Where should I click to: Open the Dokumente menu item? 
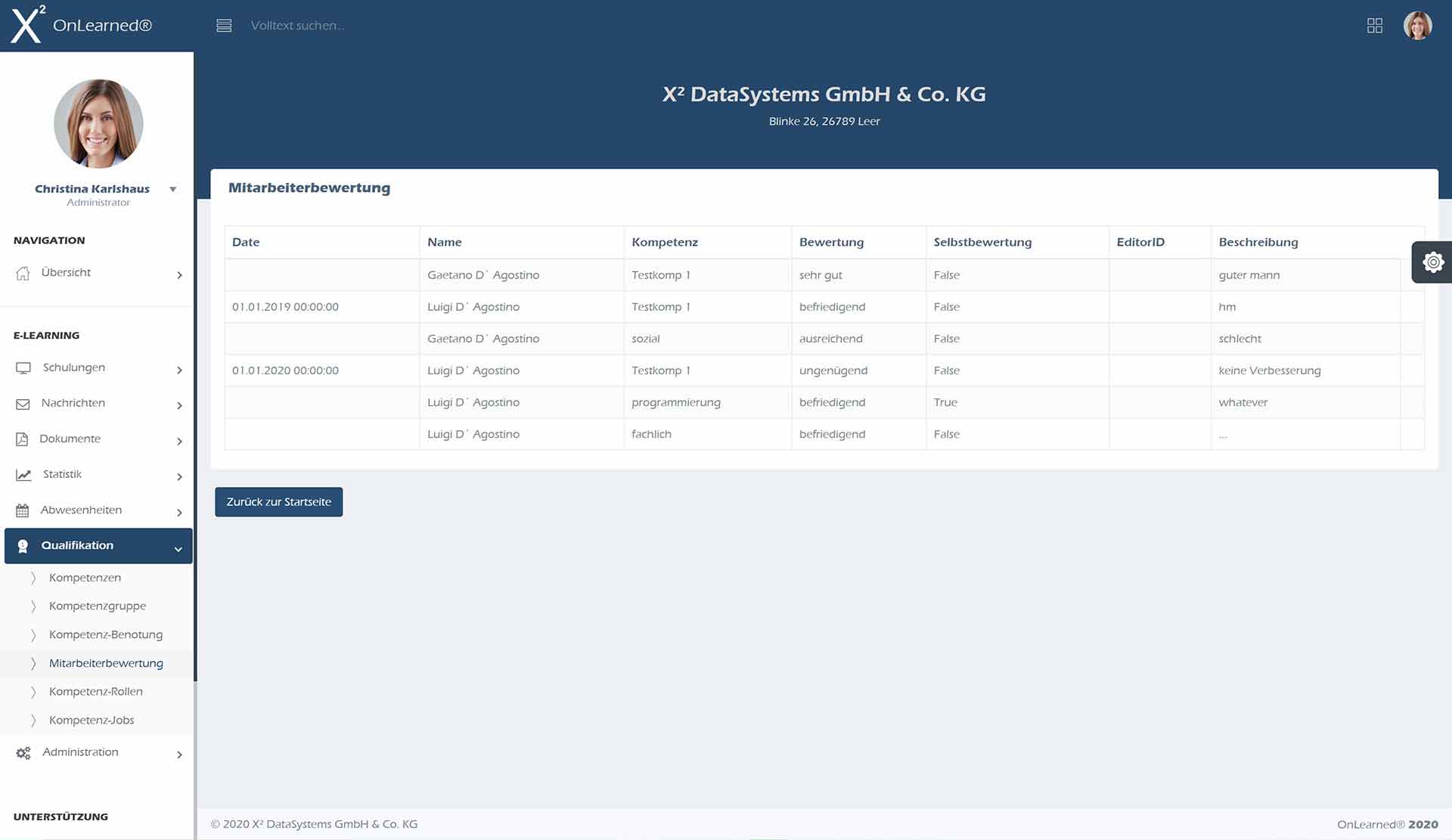(98, 439)
